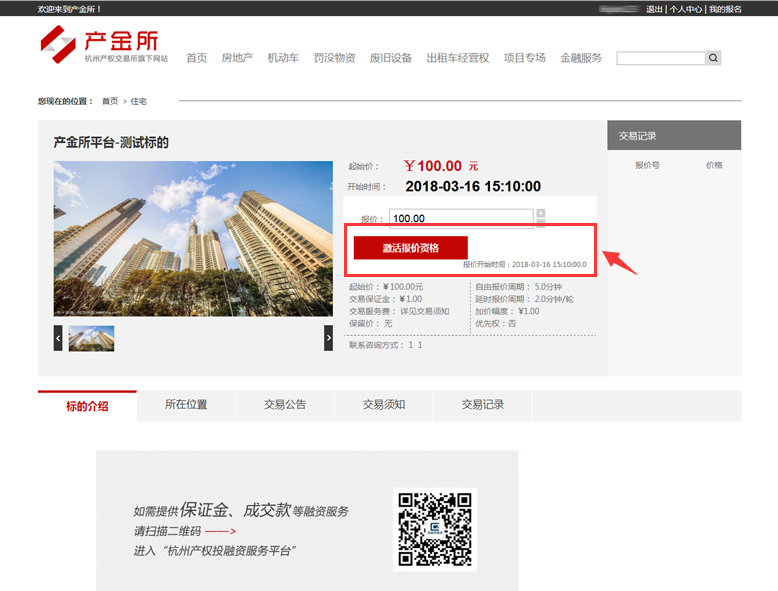Click the ¥100.00 starting price
Image resolution: width=778 pixels, height=591 pixels.
441,166
